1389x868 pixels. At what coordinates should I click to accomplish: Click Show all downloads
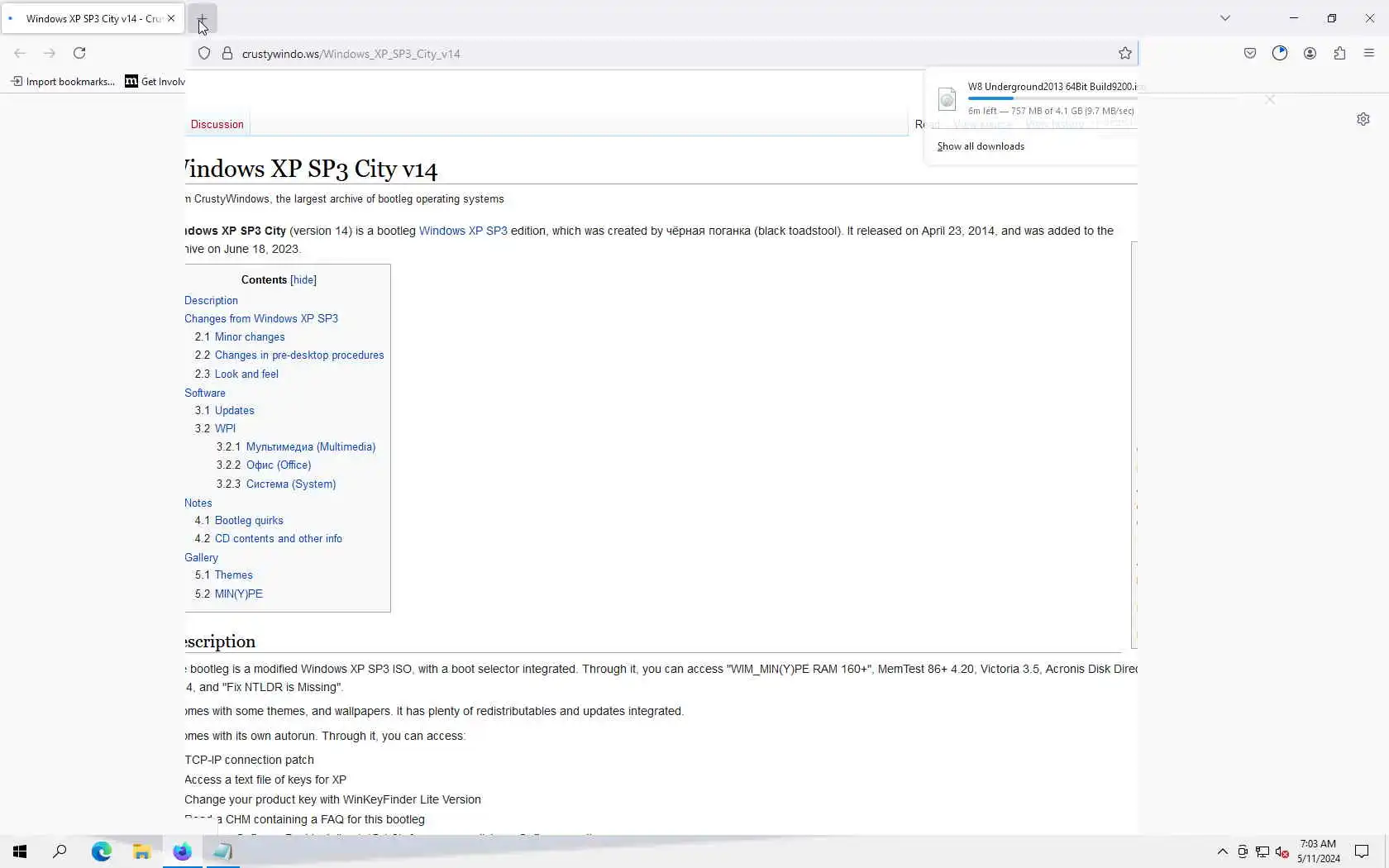[981, 146]
